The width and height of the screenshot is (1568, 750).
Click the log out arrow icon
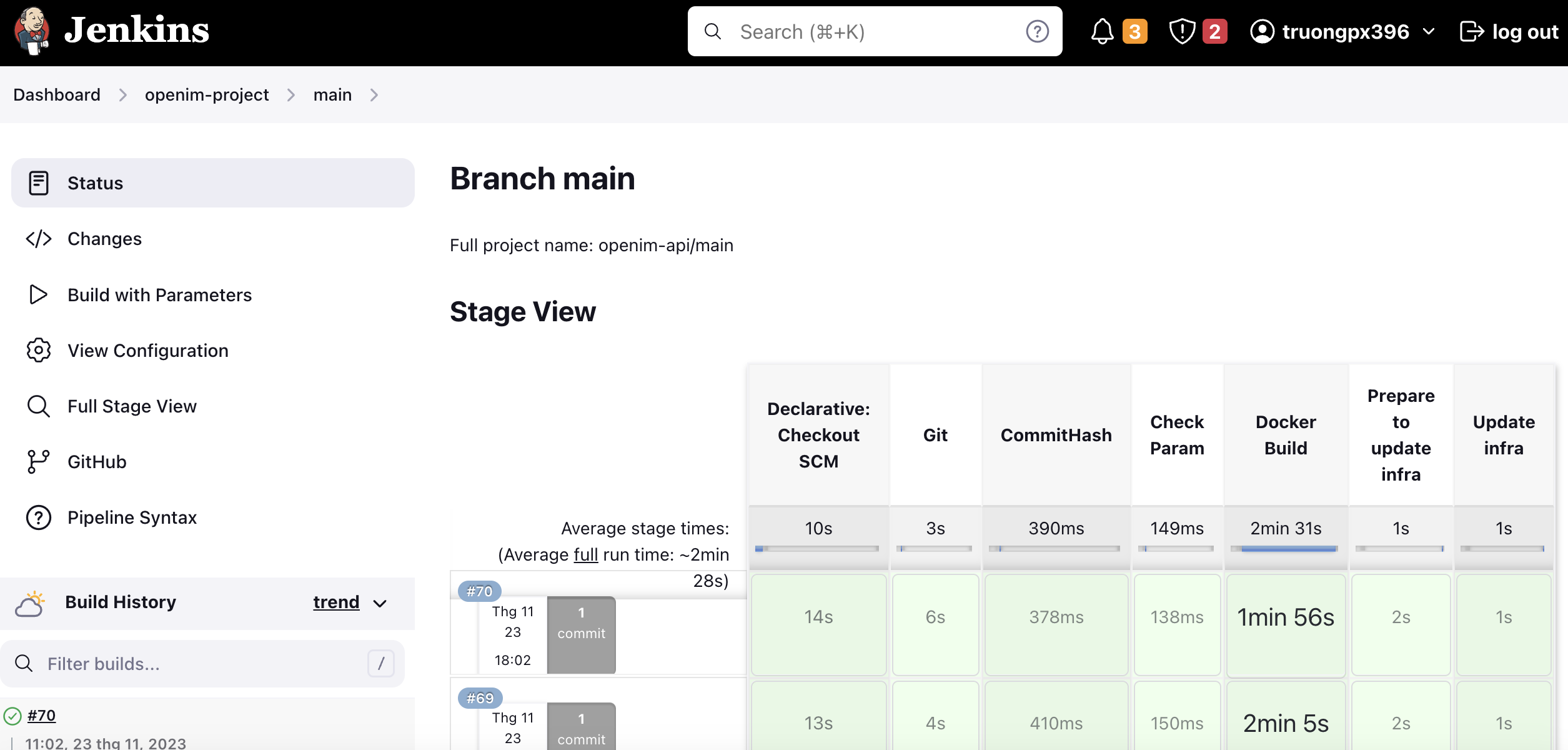click(1471, 31)
